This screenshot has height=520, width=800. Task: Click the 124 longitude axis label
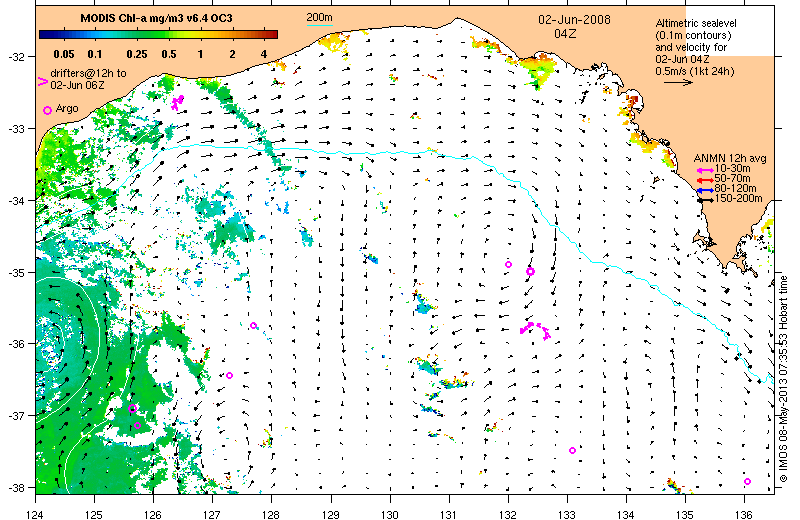(x=36, y=515)
